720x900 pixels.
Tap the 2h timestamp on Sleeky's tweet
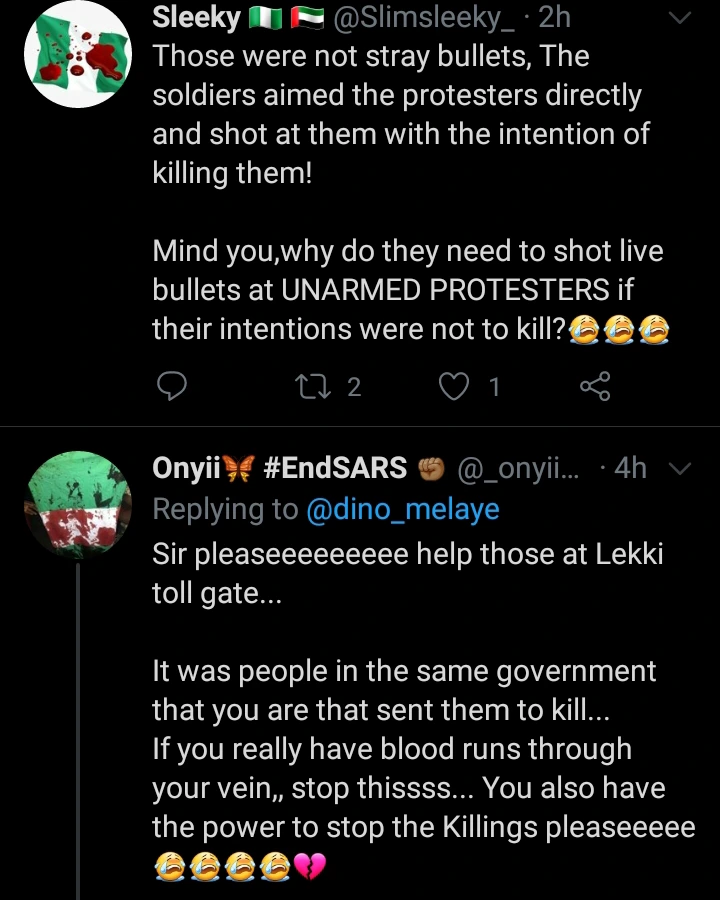pos(554,17)
